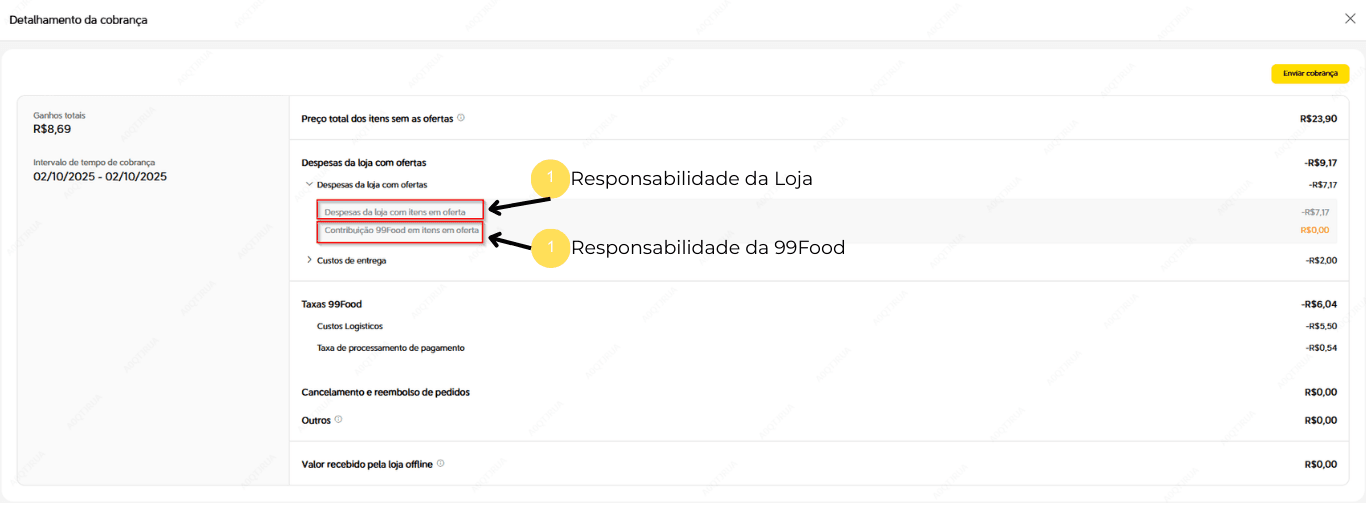
Task: Click the info icon next to Outros
Action: tap(339, 420)
